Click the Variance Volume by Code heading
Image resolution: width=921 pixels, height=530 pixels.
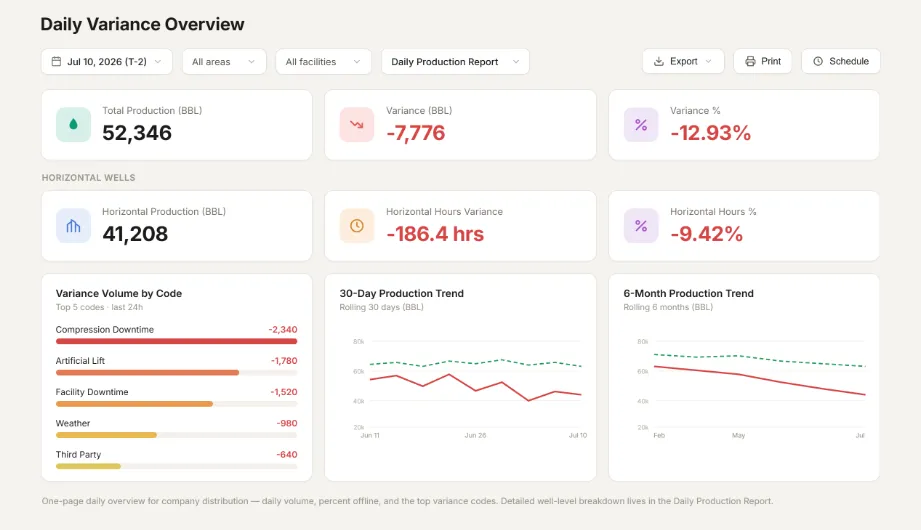tap(119, 293)
